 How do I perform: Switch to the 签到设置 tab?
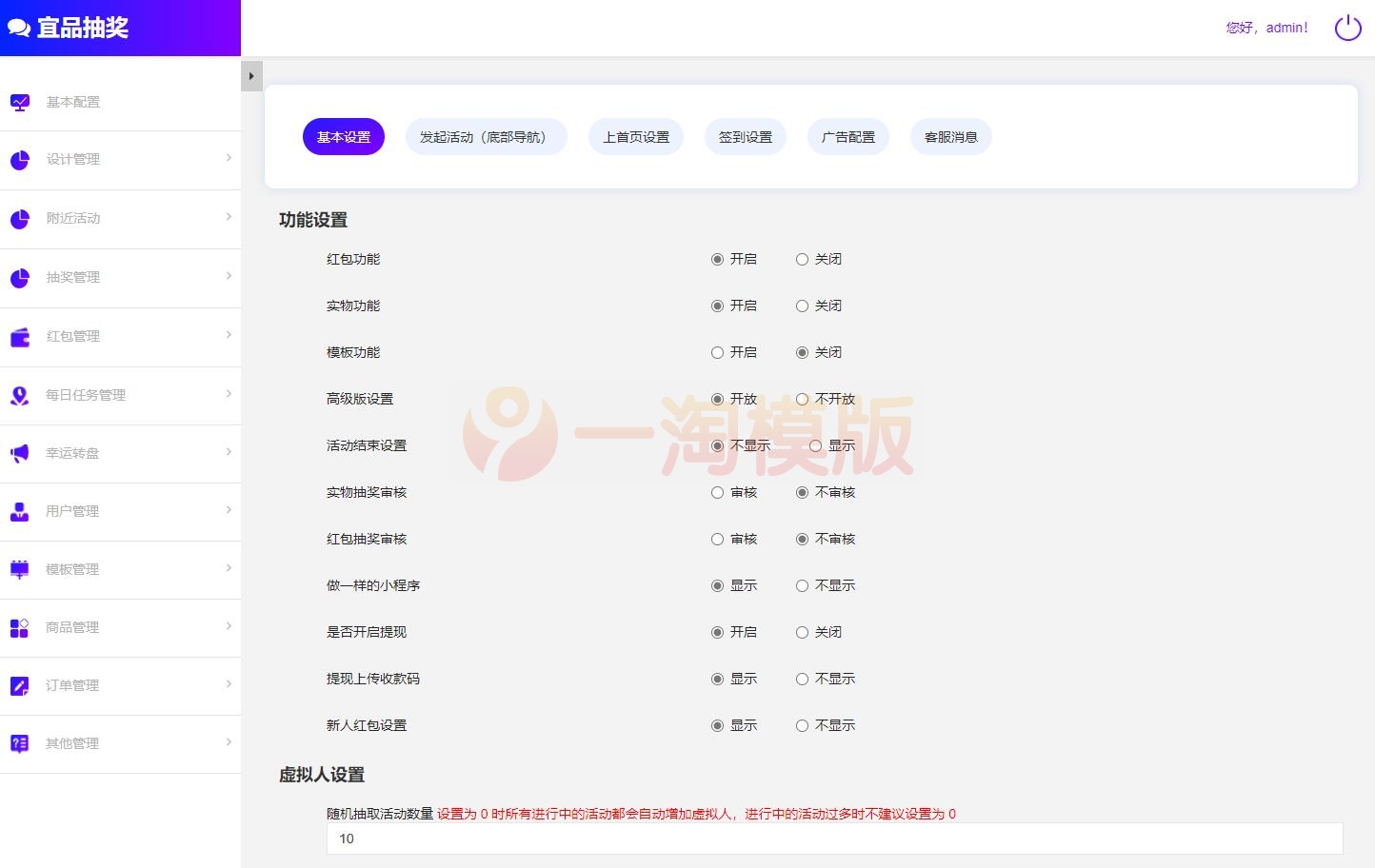click(x=745, y=136)
